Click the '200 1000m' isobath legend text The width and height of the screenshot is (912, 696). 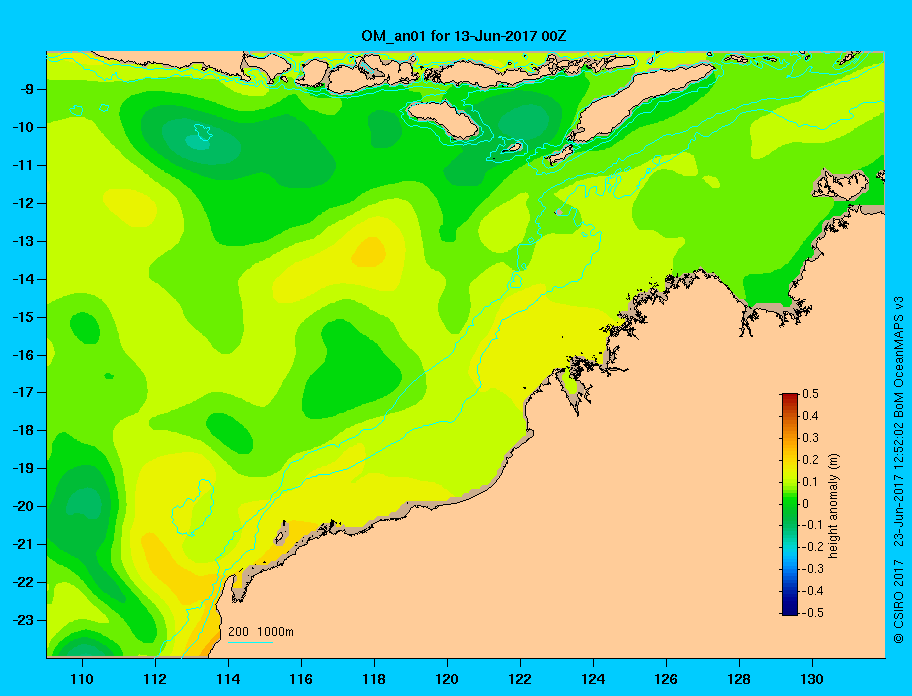261,631
